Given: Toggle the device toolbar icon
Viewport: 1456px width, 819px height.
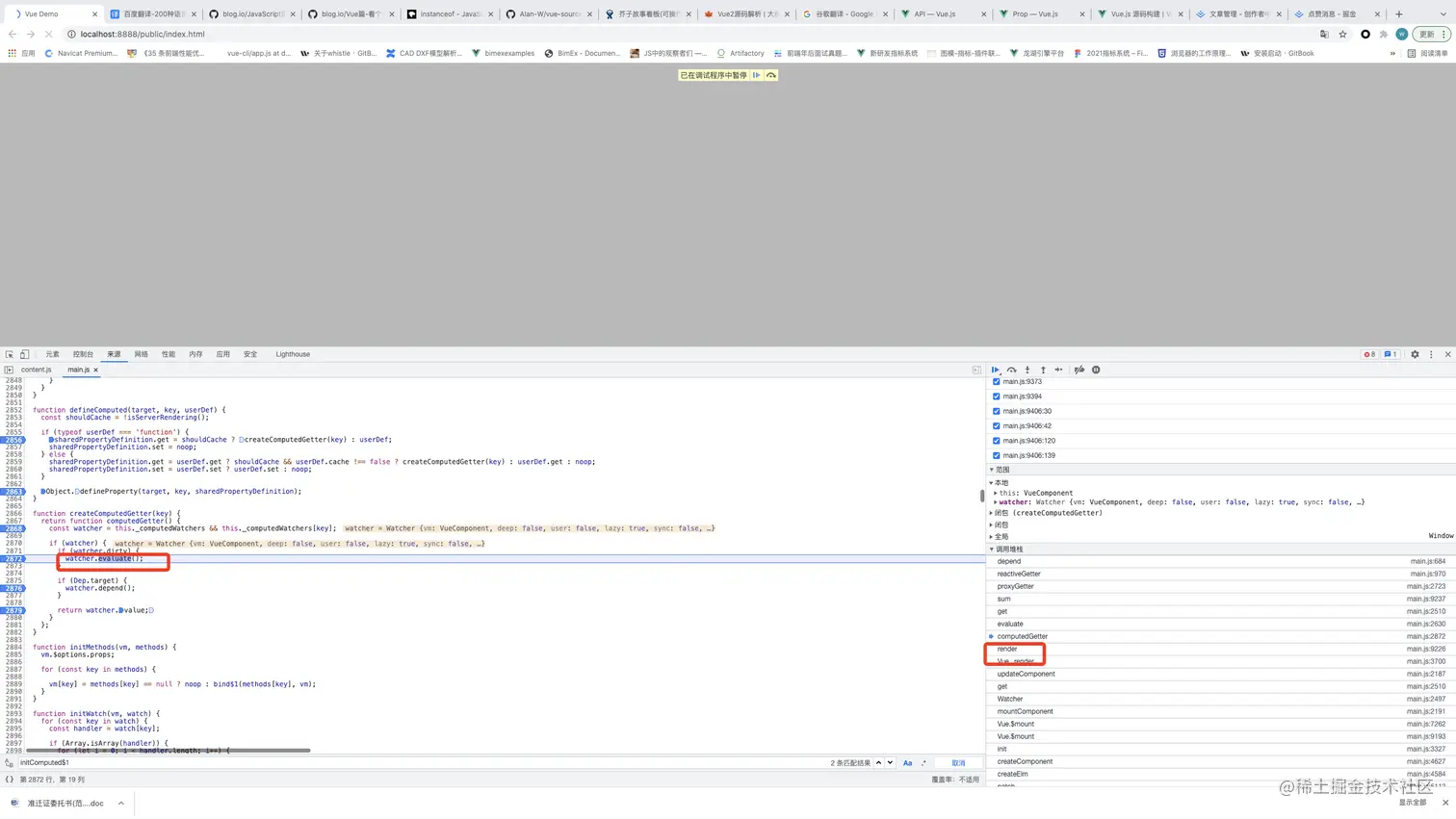Looking at the screenshot, I should pos(25,354).
